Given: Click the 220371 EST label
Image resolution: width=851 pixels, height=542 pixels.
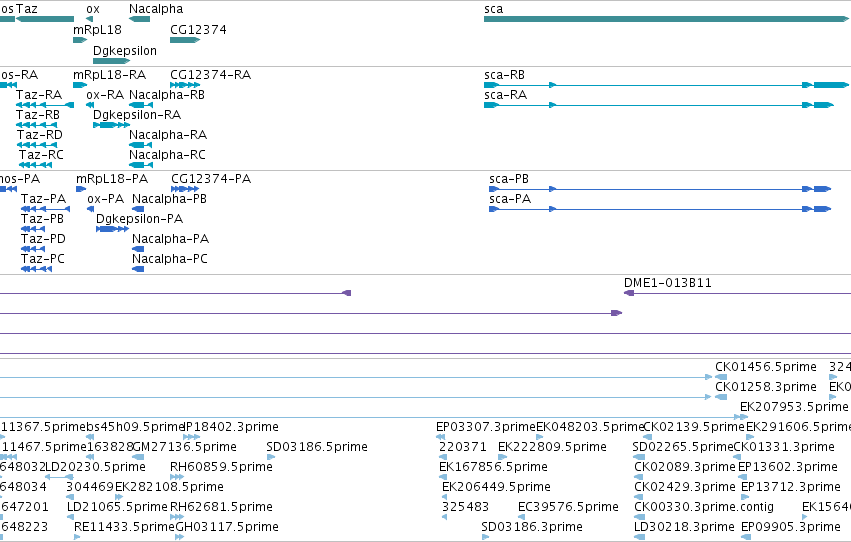Looking at the screenshot, I should click(x=462, y=448).
